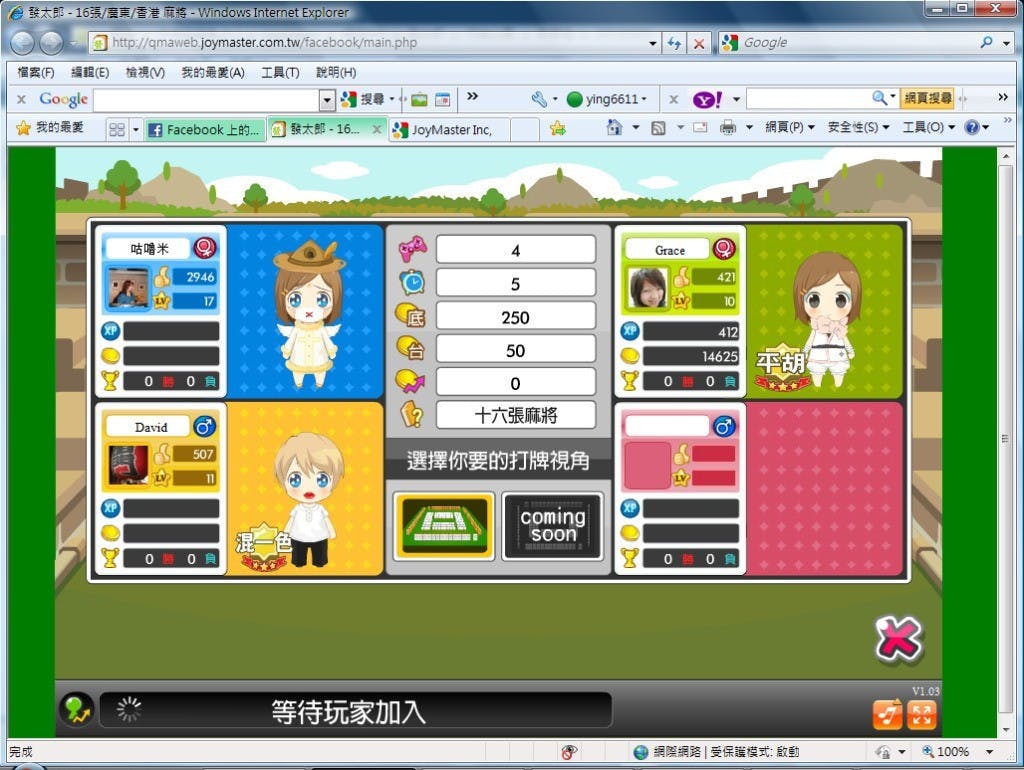Click 咕嚕米's angel avatar character
The width and height of the screenshot is (1024, 770).
308,313
